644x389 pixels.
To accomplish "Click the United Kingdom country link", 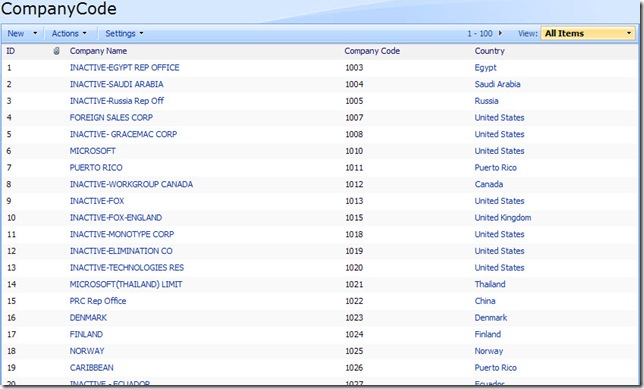I will click(x=503, y=218).
